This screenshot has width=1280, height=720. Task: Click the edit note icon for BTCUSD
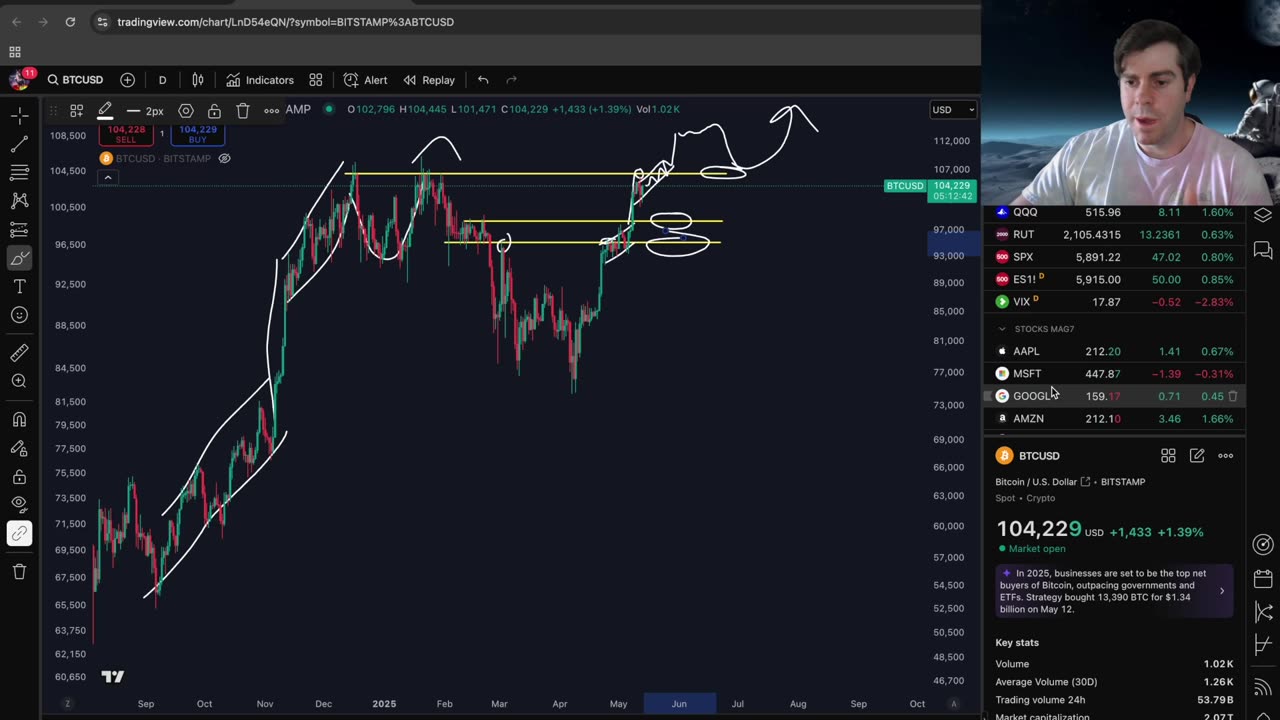click(x=1197, y=456)
